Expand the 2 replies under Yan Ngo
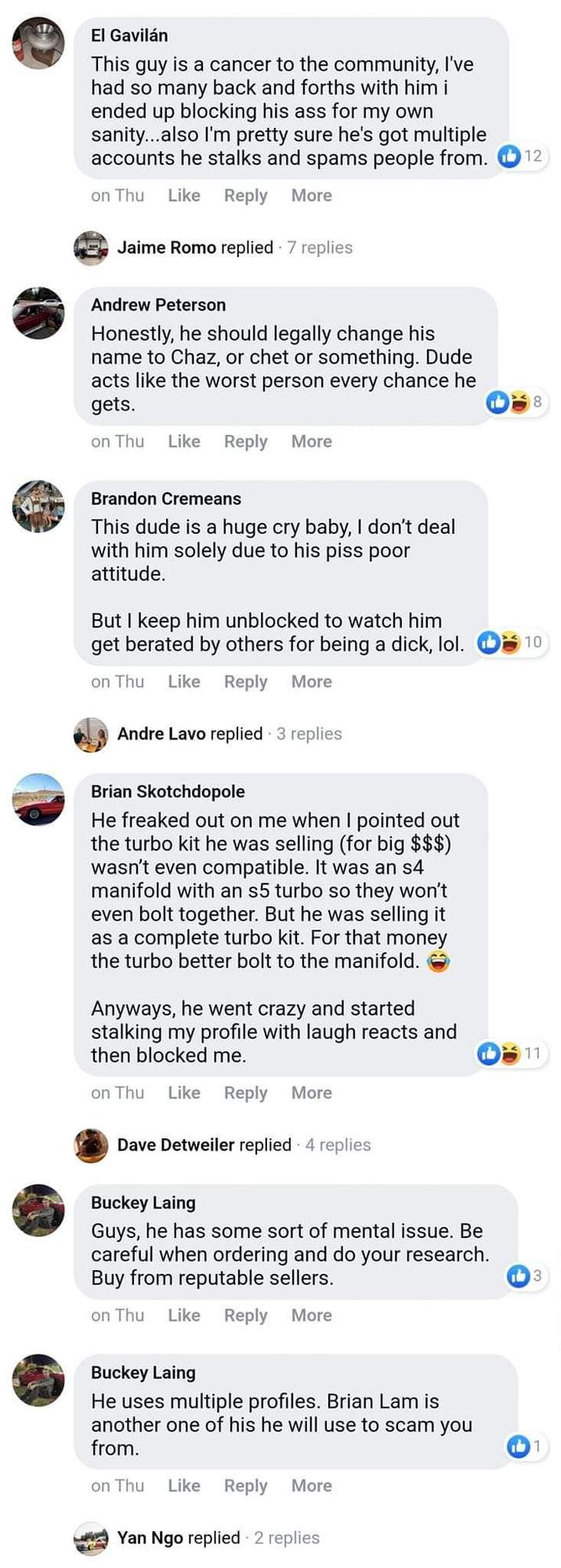561x1568 pixels. [287, 1537]
